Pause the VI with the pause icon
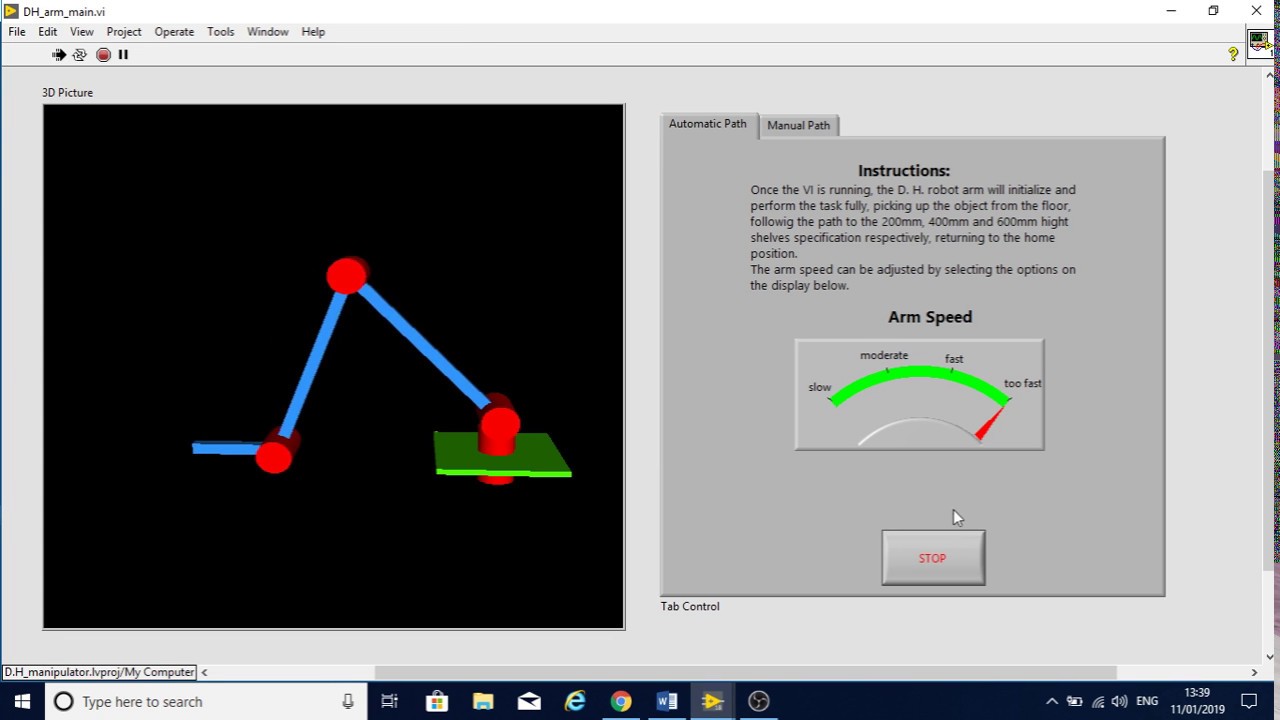Viewport: 1280px width, 720px height. pos(123,55)
